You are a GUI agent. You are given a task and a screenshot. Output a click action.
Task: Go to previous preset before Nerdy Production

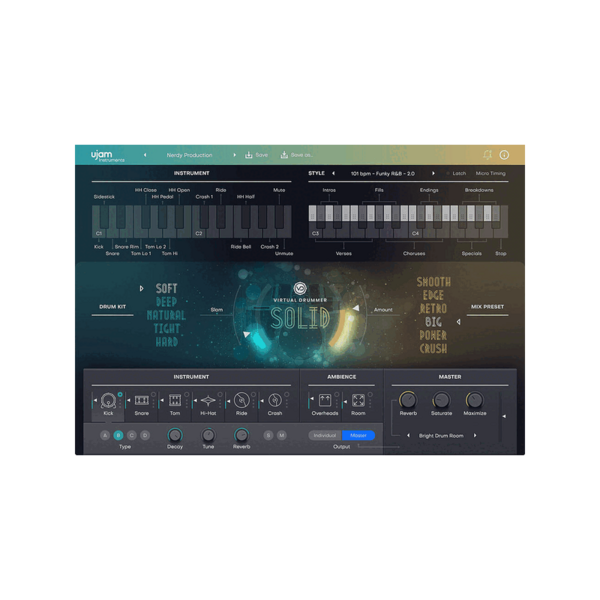click(145, 155)
